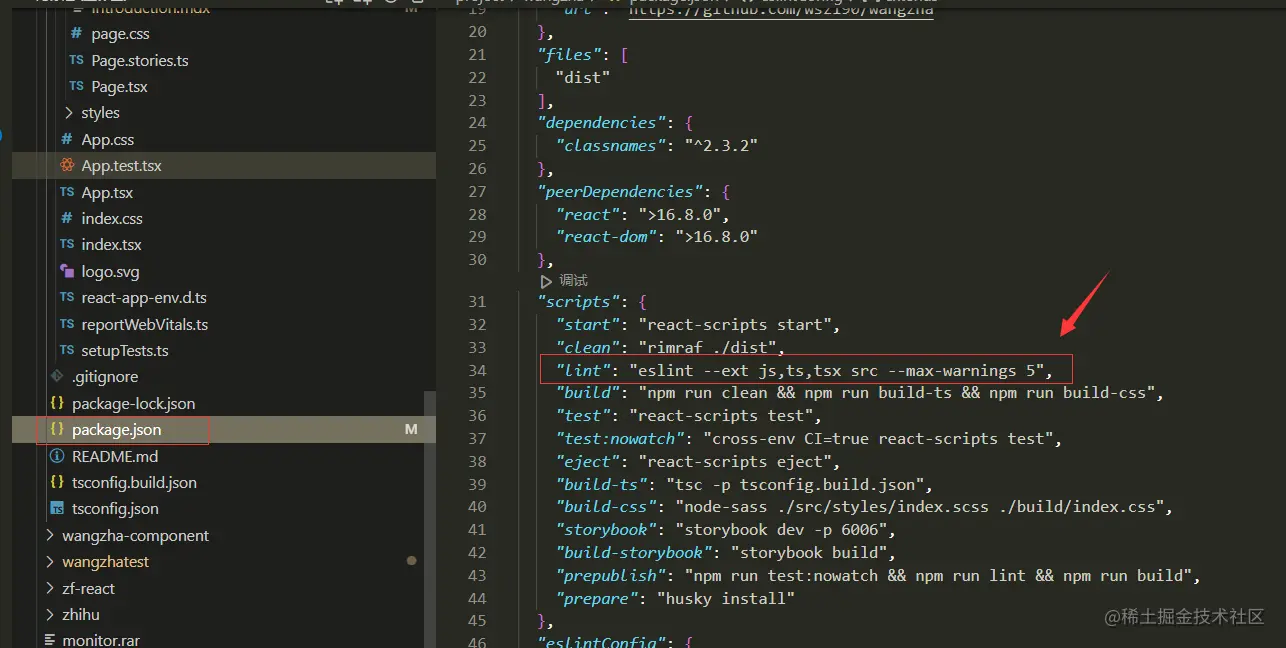Image resolution: width=1286 pixels, height=648 pixels.
Task: Click the TS icon beside index.tsx
Action: (67, 244)
